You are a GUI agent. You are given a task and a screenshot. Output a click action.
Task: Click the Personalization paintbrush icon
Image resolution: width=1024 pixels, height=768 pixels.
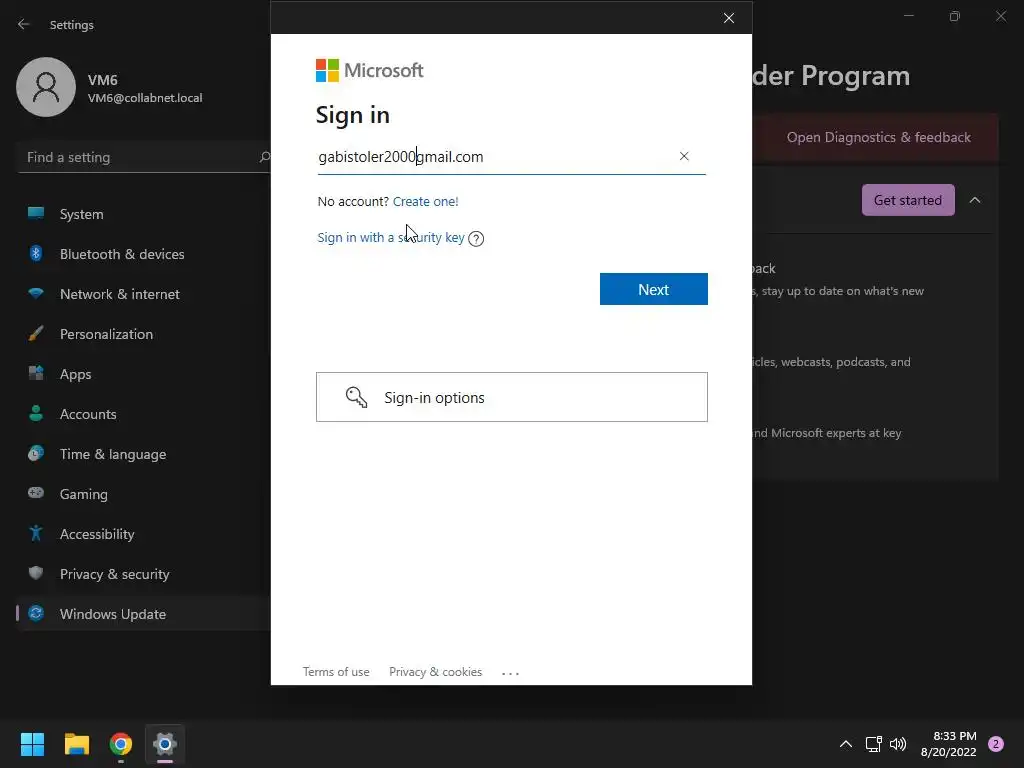(x=36, y=333)
